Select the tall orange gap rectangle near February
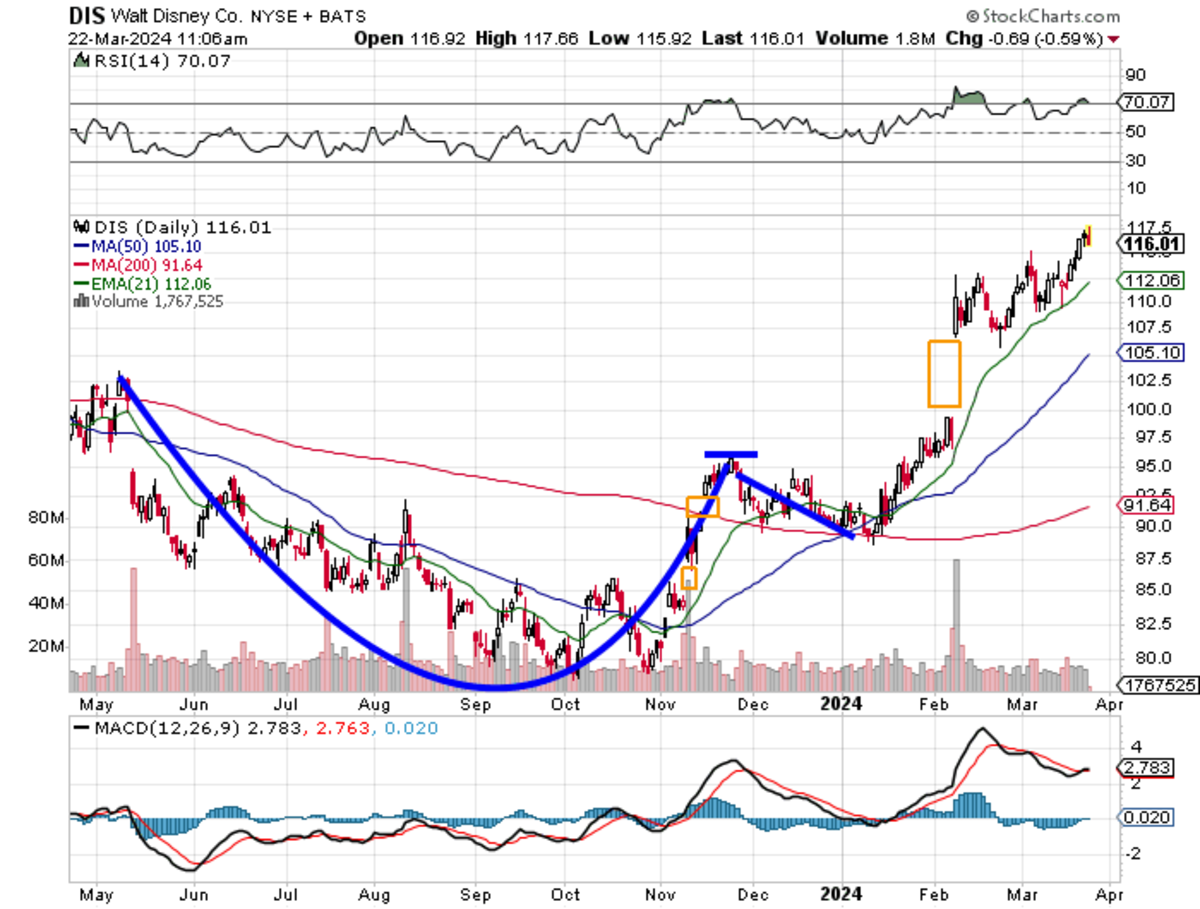The width and height of the screenshot is (1200, 909). click(944, 374)
